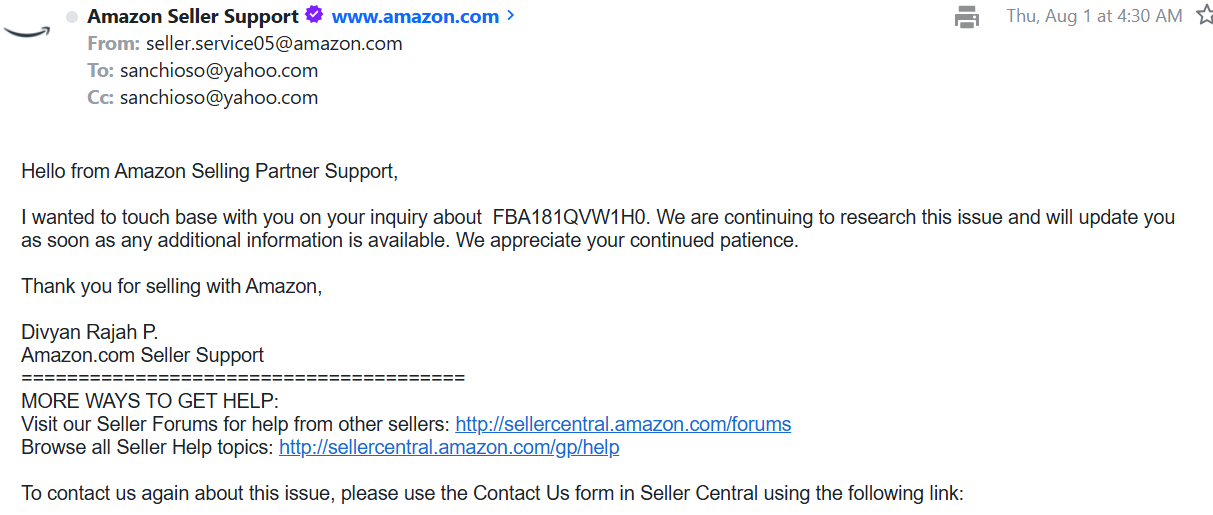Image resolution: width=1213 pixels, height=515 pixels.
Task: Star this message
Action: coord(1204,15)
